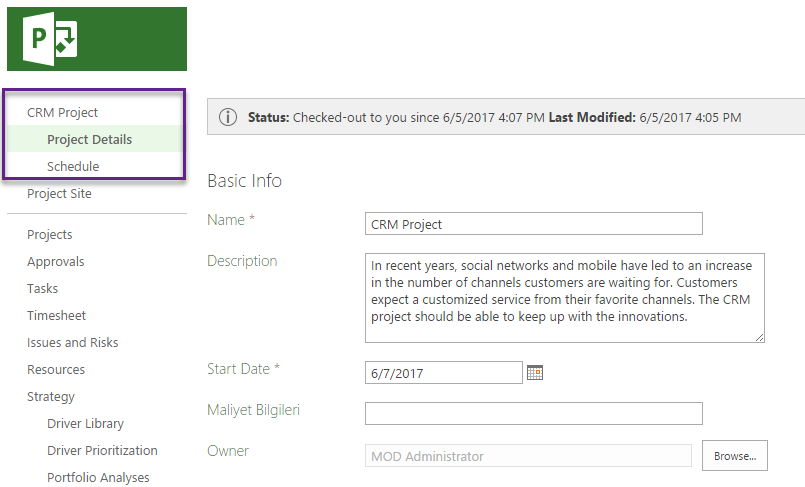Open the Schedule page
Viewport: 805px width, 487px height.
point(73,166)
